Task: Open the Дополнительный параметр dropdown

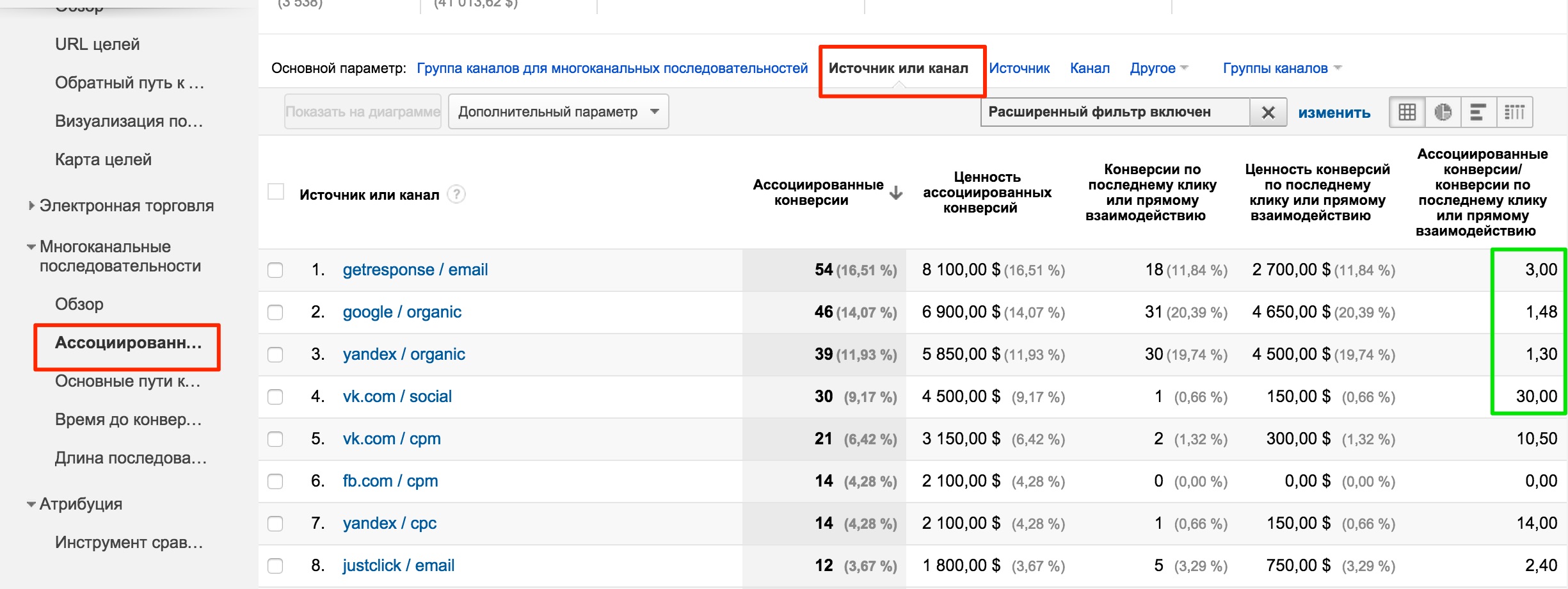Action: pyautogui.click(x=559, y=112)
